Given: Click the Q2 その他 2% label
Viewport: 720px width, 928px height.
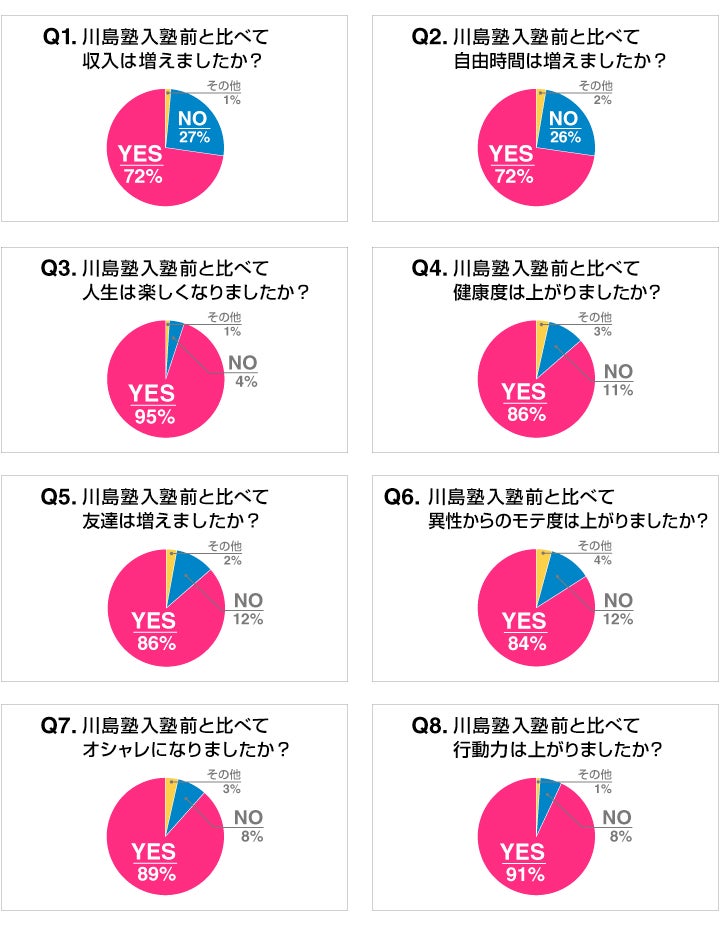Looking at the screenshot, I should click(595, 92).
